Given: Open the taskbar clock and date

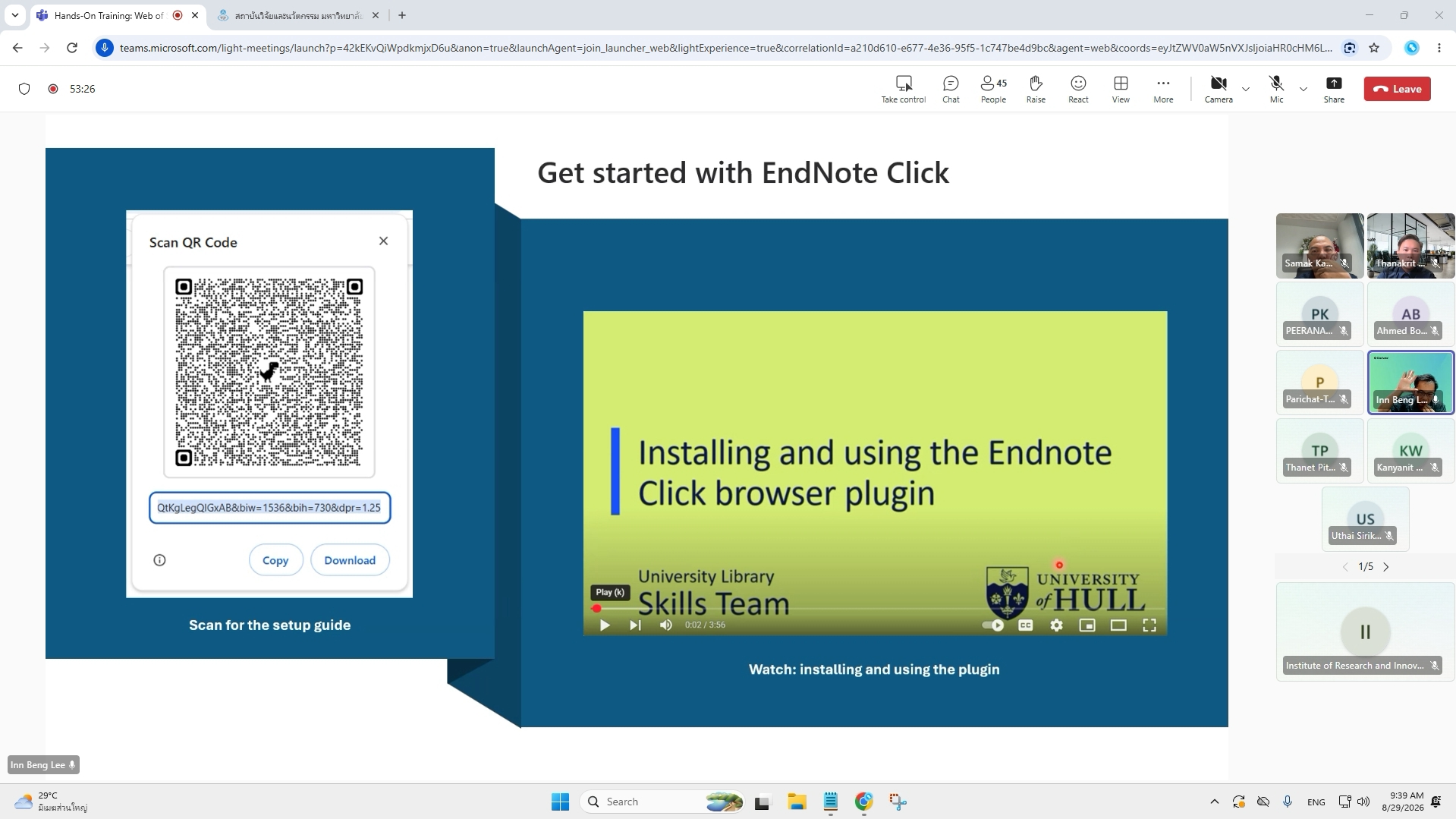Looking at the screenshot, I should (1403, 802).
